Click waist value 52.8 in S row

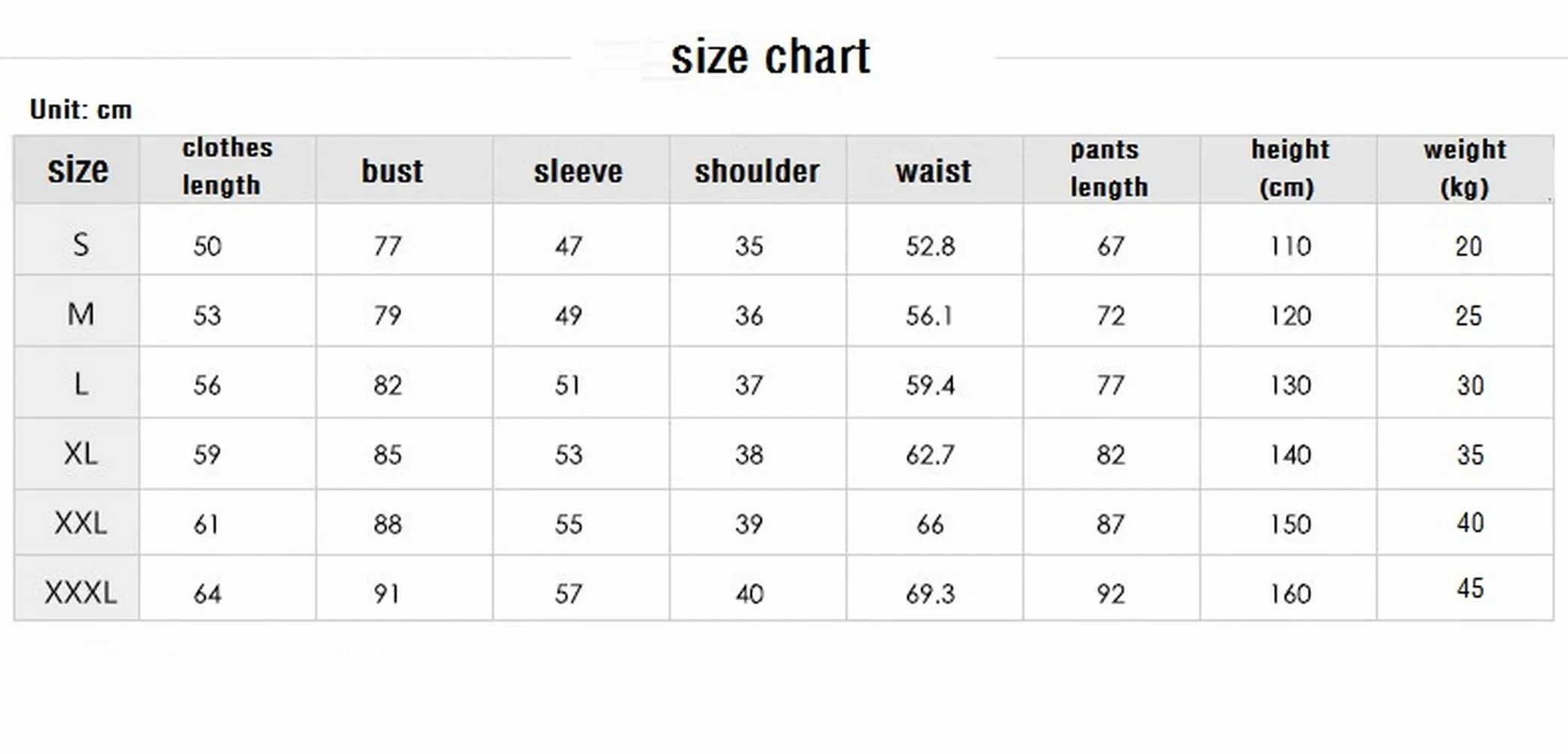point(930,247)
